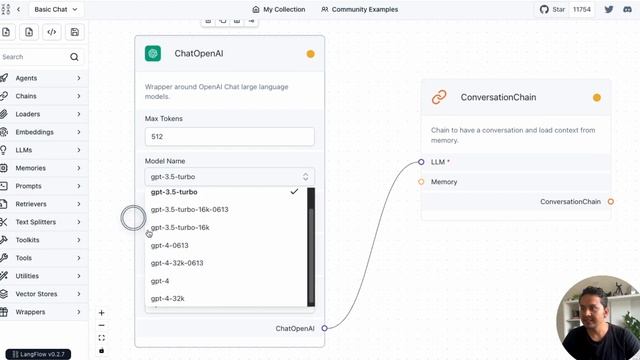Click the LLM input handle on ConversationChain
The image size is (640, 360).
421,162
